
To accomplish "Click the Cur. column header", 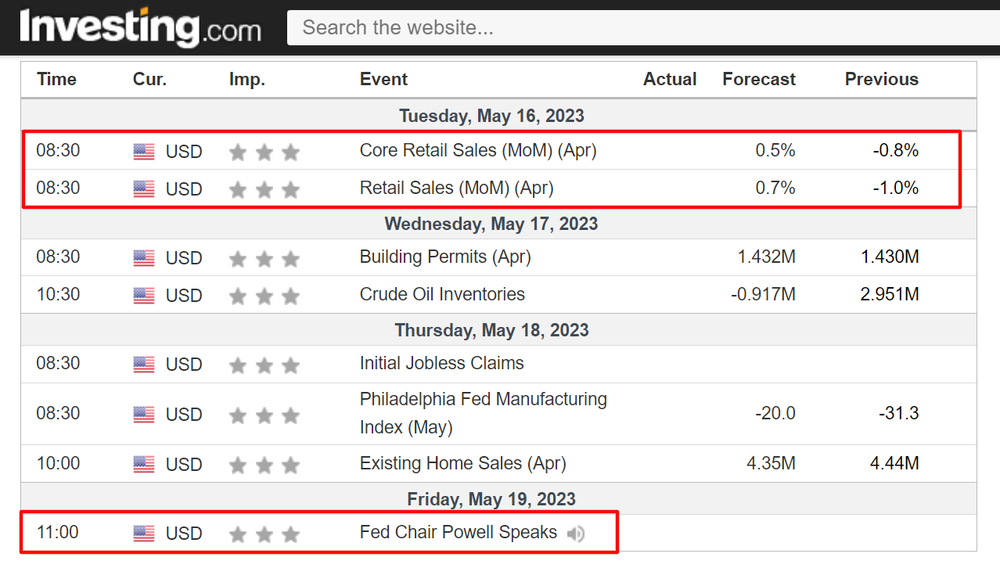I will [150, 79].
